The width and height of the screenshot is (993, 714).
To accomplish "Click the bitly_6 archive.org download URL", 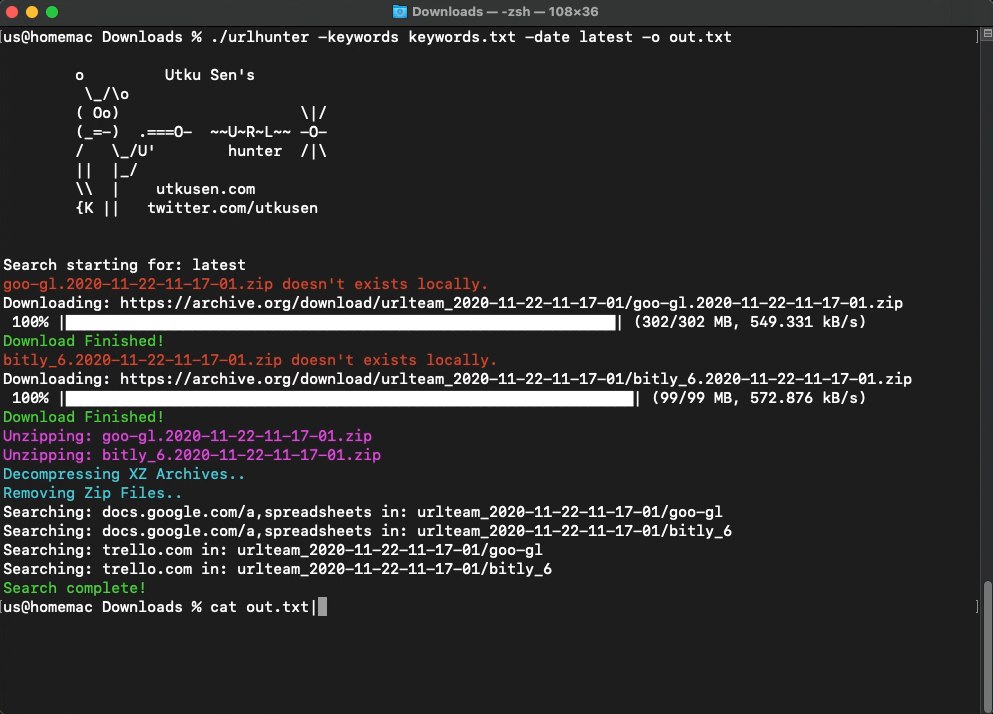I will click(515, 379).
